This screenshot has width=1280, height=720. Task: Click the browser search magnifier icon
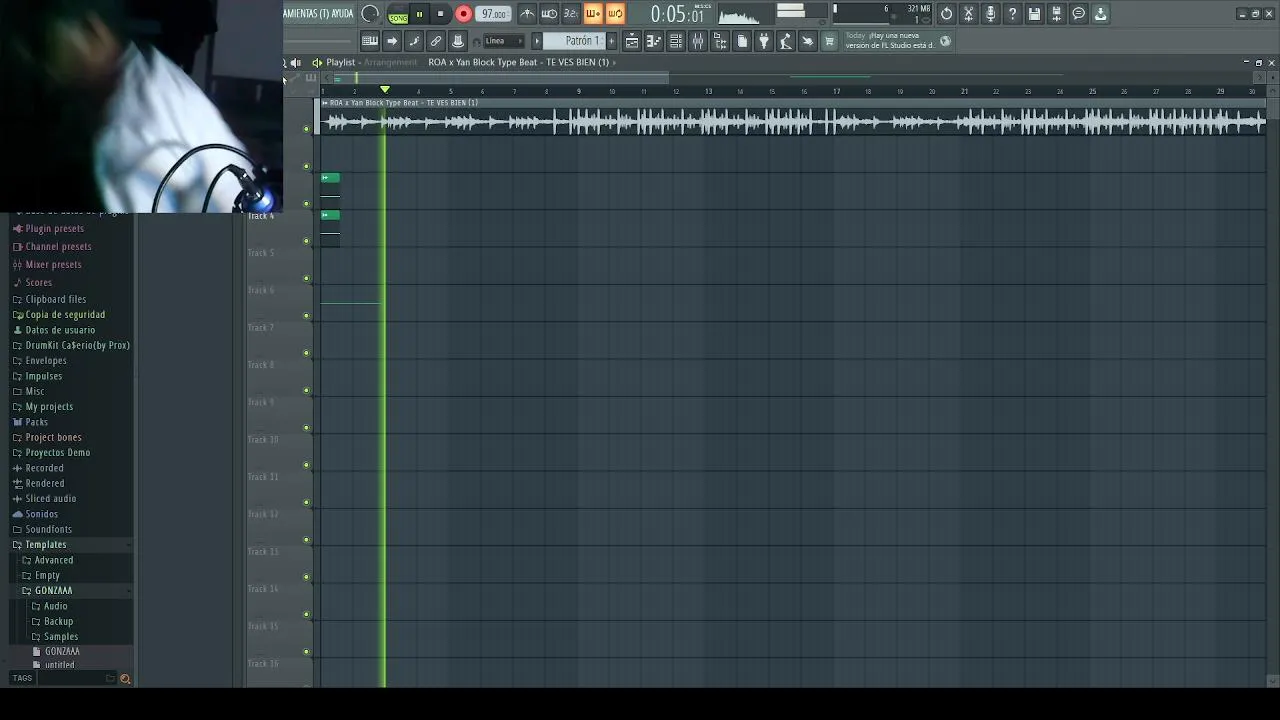click(125, 679)
